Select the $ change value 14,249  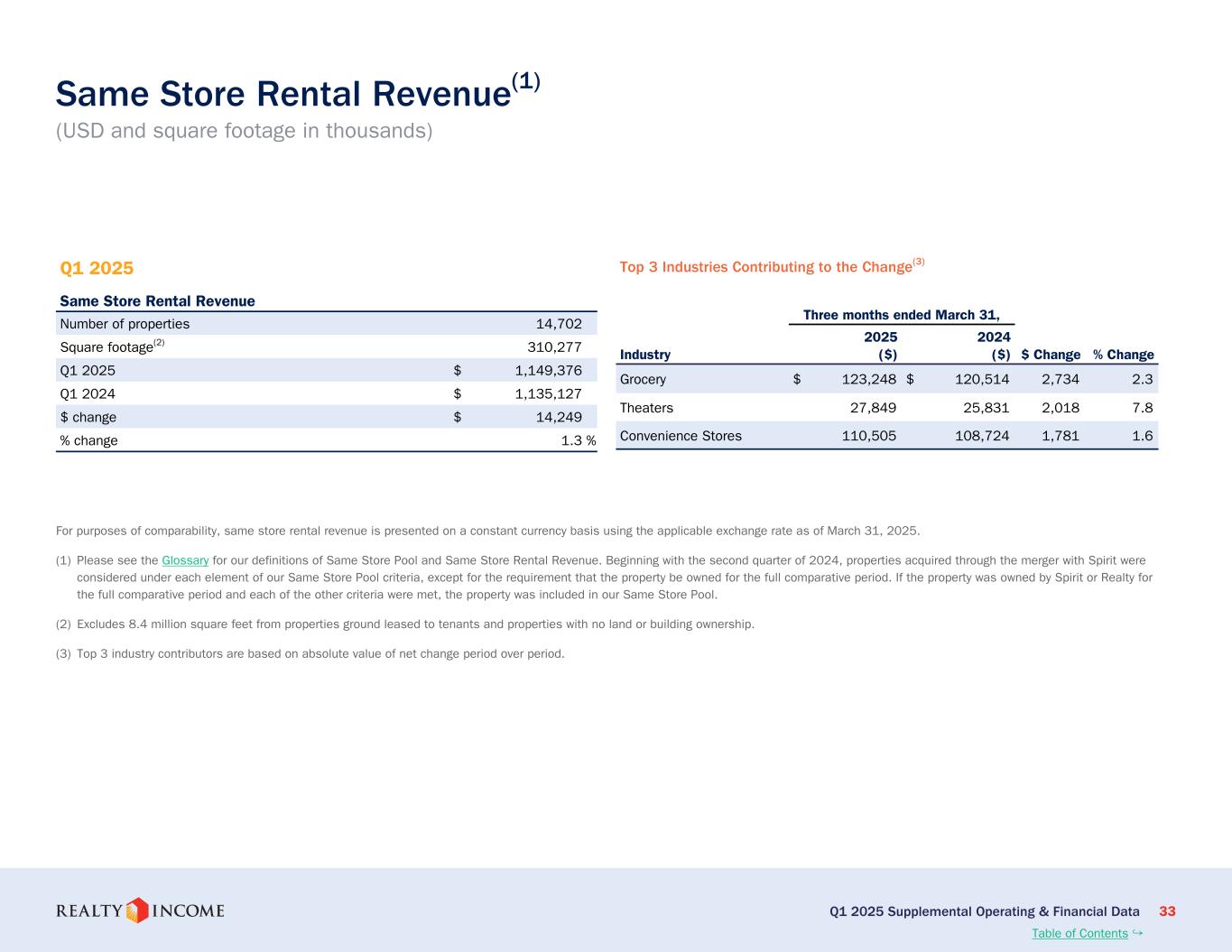[559, 417]
